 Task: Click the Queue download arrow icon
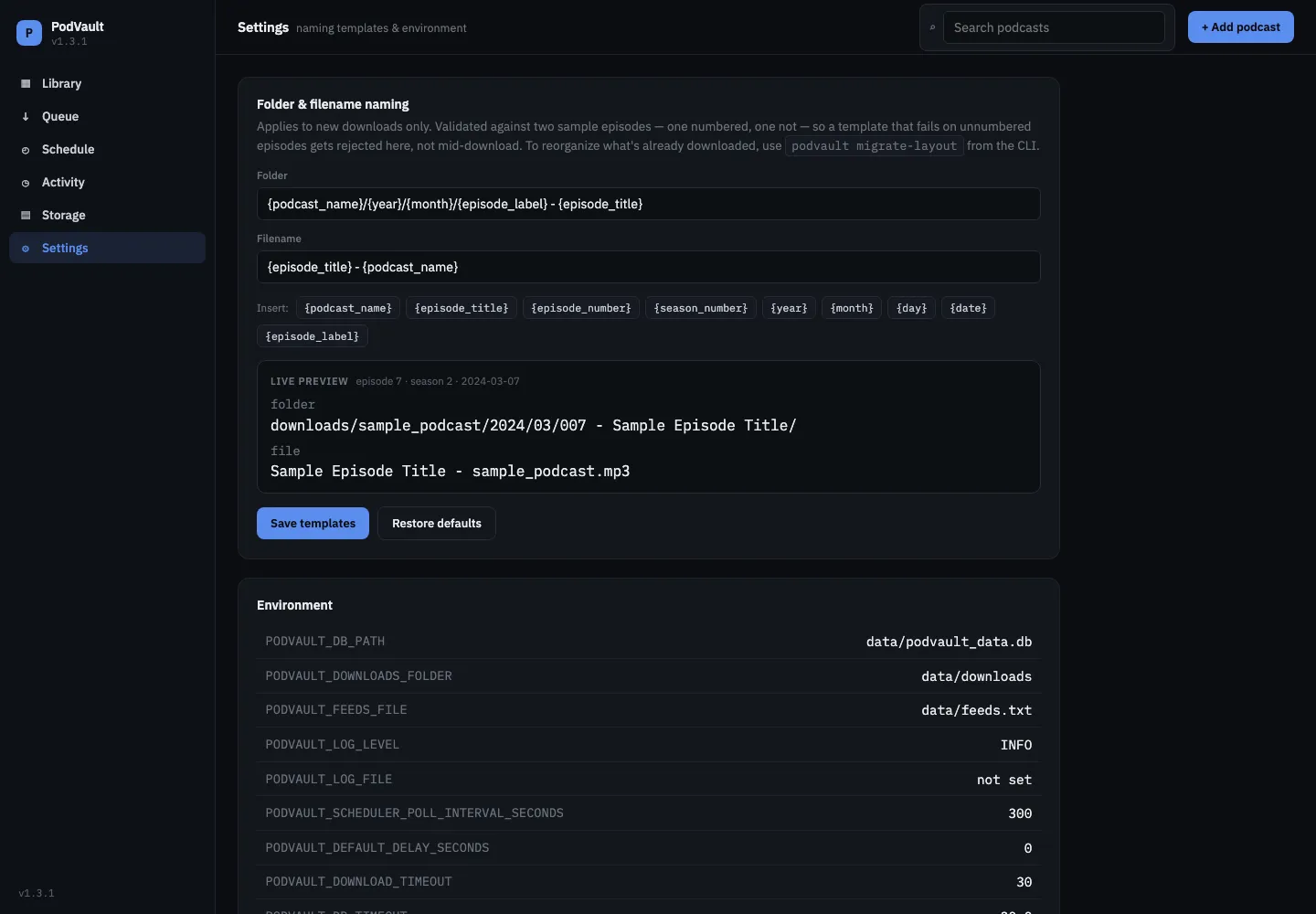pos(26,116)
